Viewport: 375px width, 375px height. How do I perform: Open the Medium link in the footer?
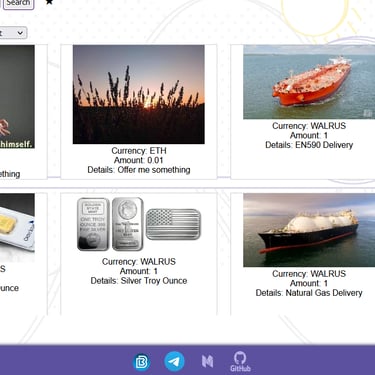[207, 362]
